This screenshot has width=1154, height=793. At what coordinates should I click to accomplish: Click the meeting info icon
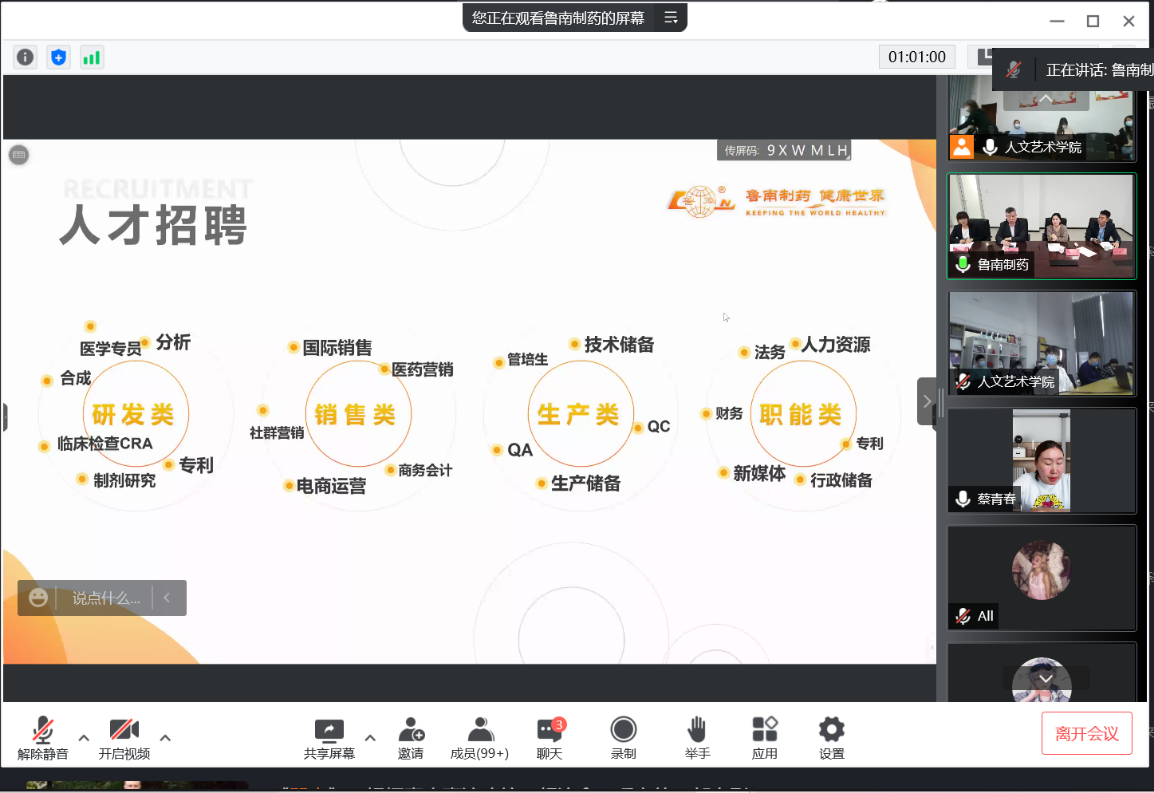25,57
